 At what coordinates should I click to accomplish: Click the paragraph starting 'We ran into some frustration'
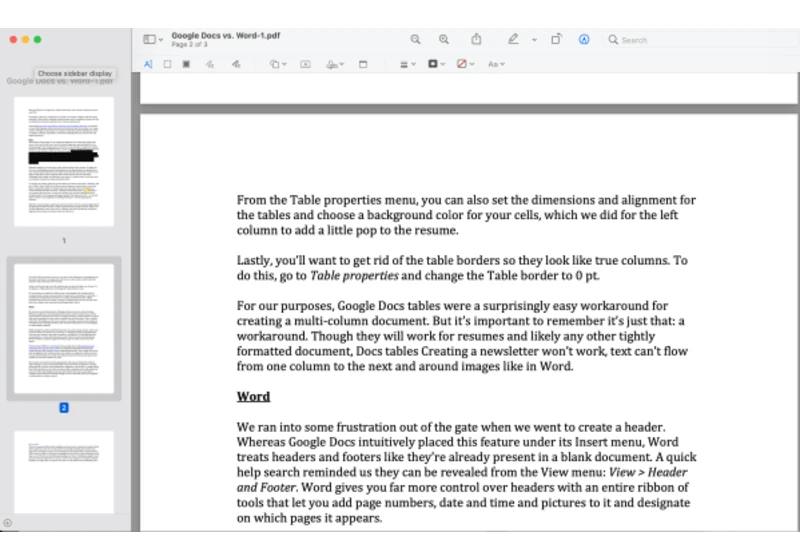[466, 472]
